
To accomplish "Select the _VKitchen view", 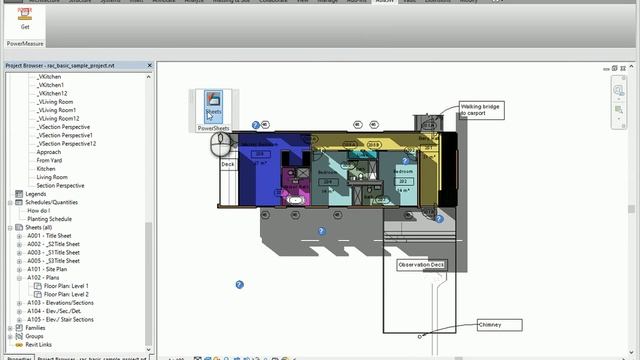I will pyautogui.click(x=49, y=77).
